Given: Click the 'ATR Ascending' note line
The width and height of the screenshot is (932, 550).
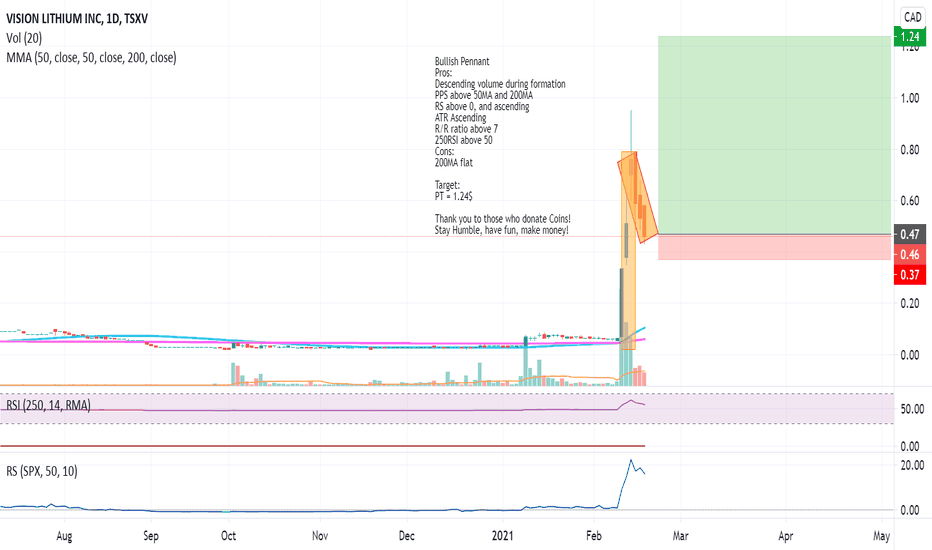Looking at the screenshot, I should [x=460, y=118].
